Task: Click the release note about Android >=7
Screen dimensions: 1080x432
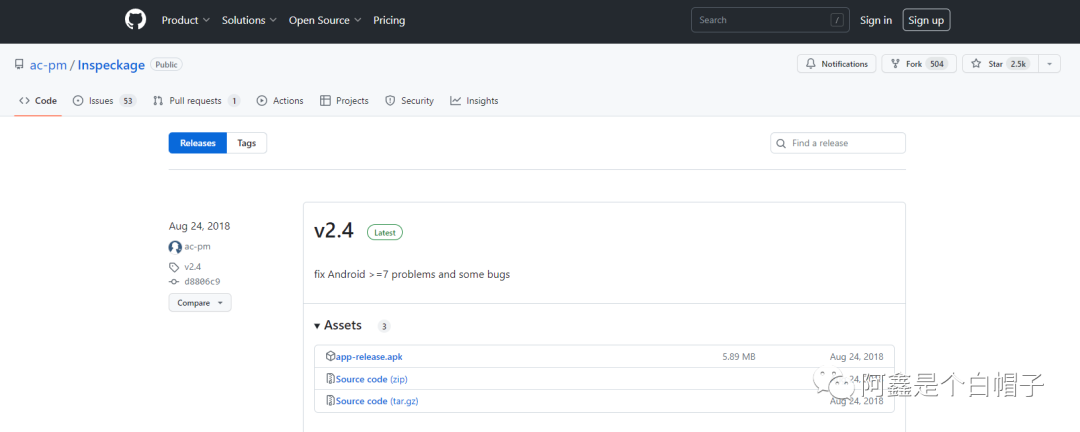Action: [412, 274]
